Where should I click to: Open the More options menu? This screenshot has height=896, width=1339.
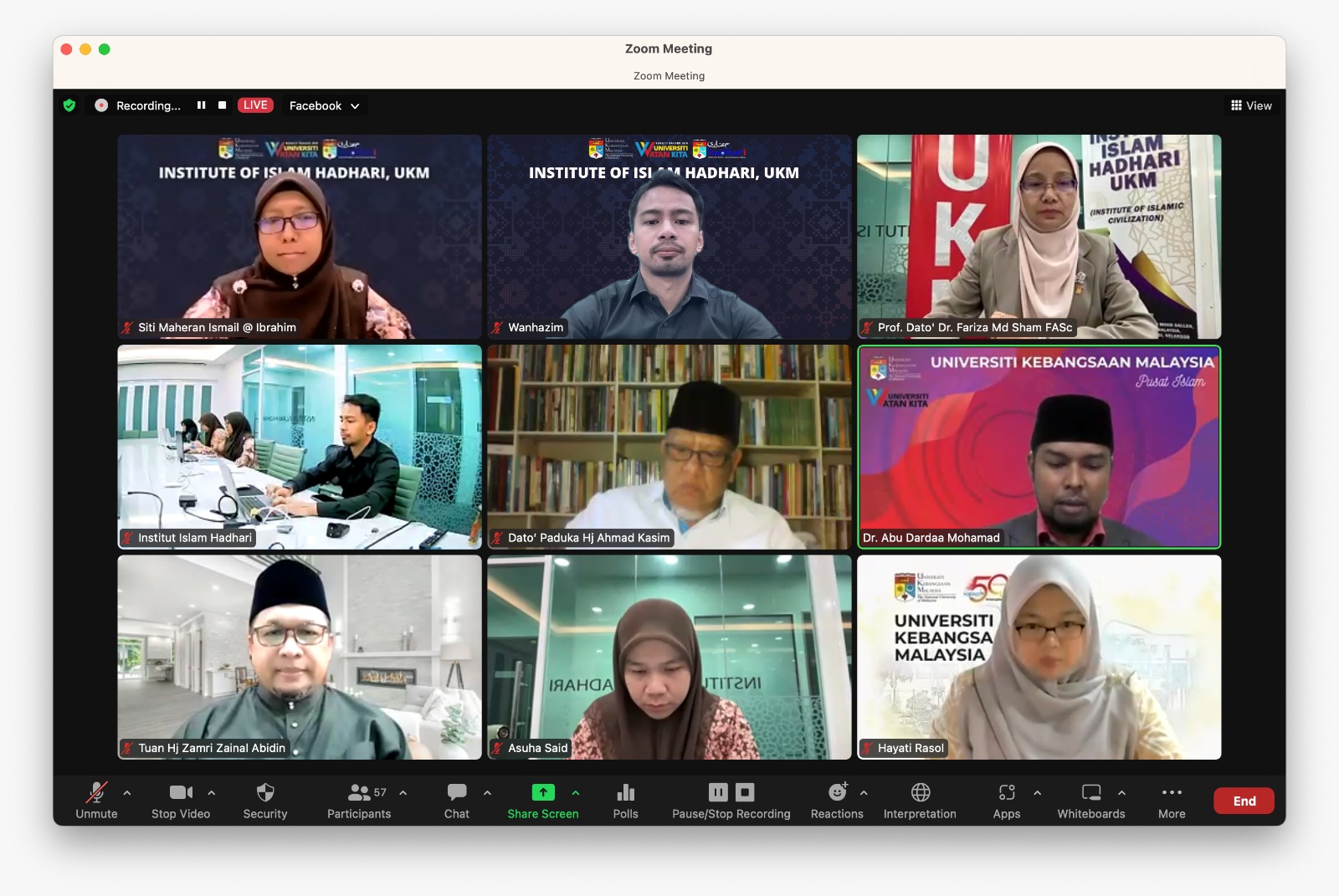pos(1171,800)
